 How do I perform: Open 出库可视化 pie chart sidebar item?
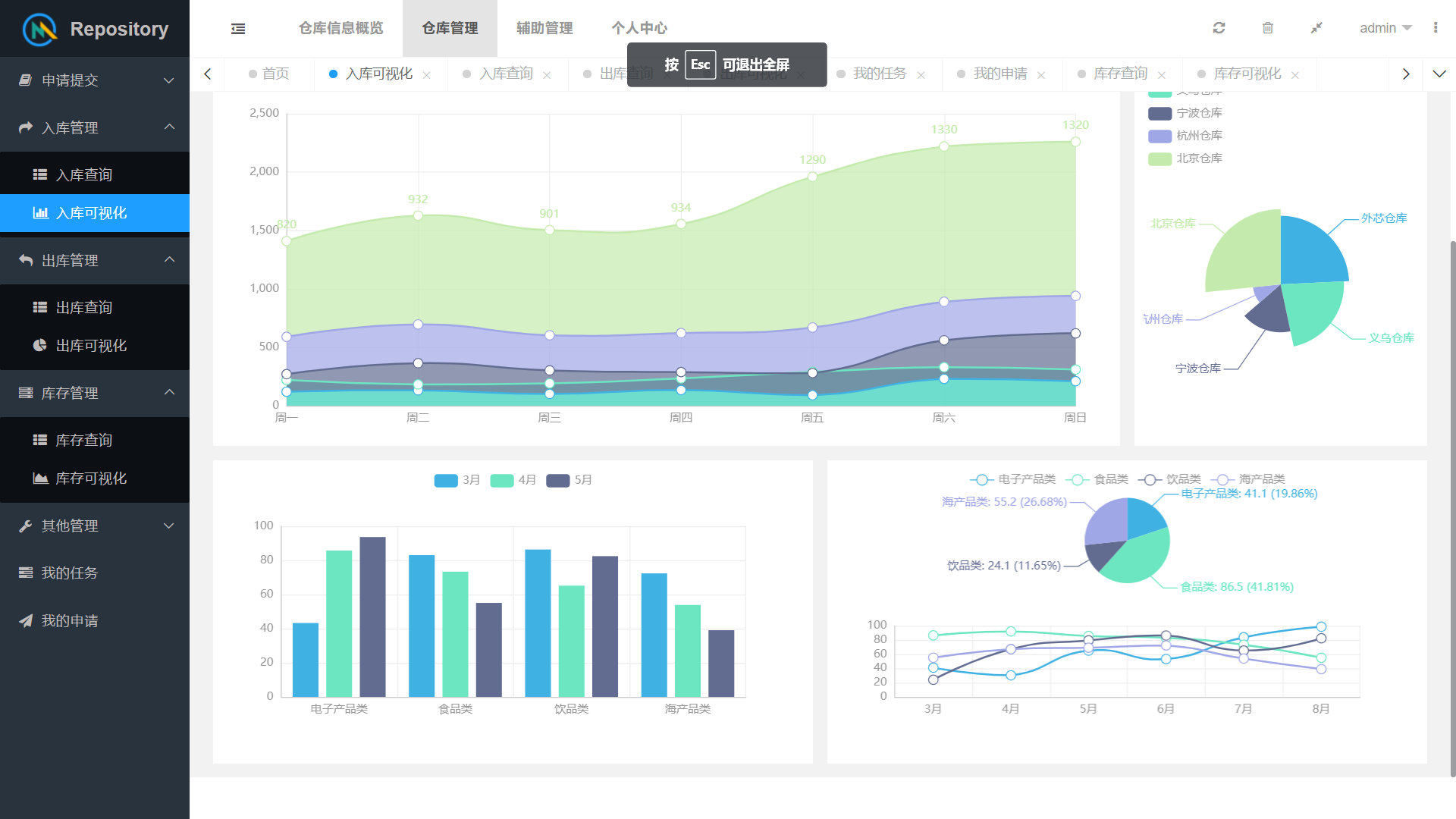click(91, 346)
